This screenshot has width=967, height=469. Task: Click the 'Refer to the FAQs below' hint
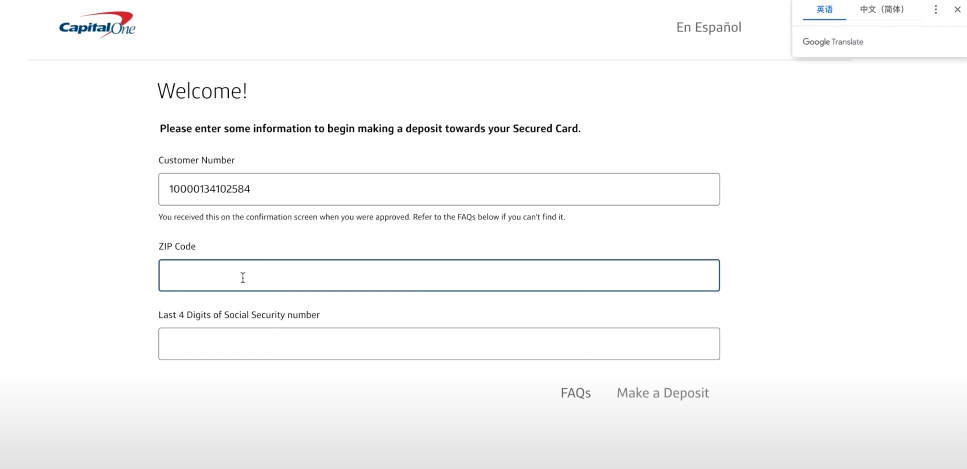click(x=488, y=218)
